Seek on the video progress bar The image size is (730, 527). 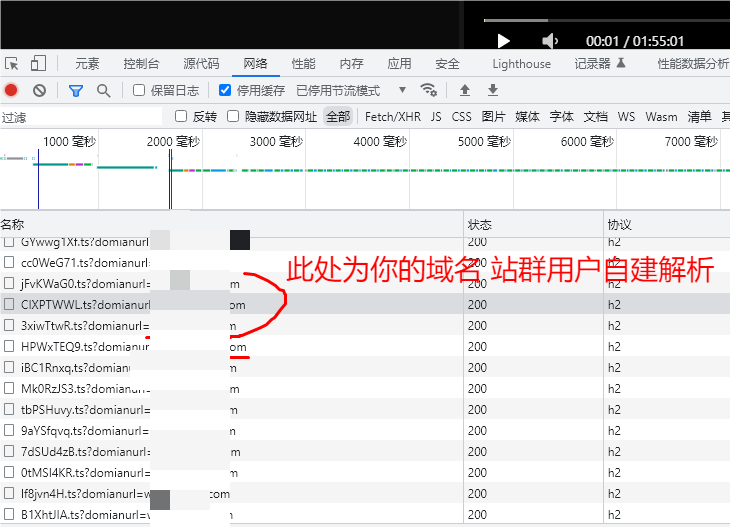pyautogui.click(x=600, y=20)
